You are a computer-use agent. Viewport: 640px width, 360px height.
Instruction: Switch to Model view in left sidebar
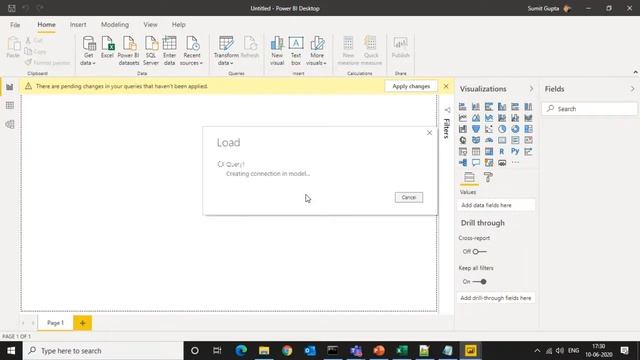pos(10,124)
